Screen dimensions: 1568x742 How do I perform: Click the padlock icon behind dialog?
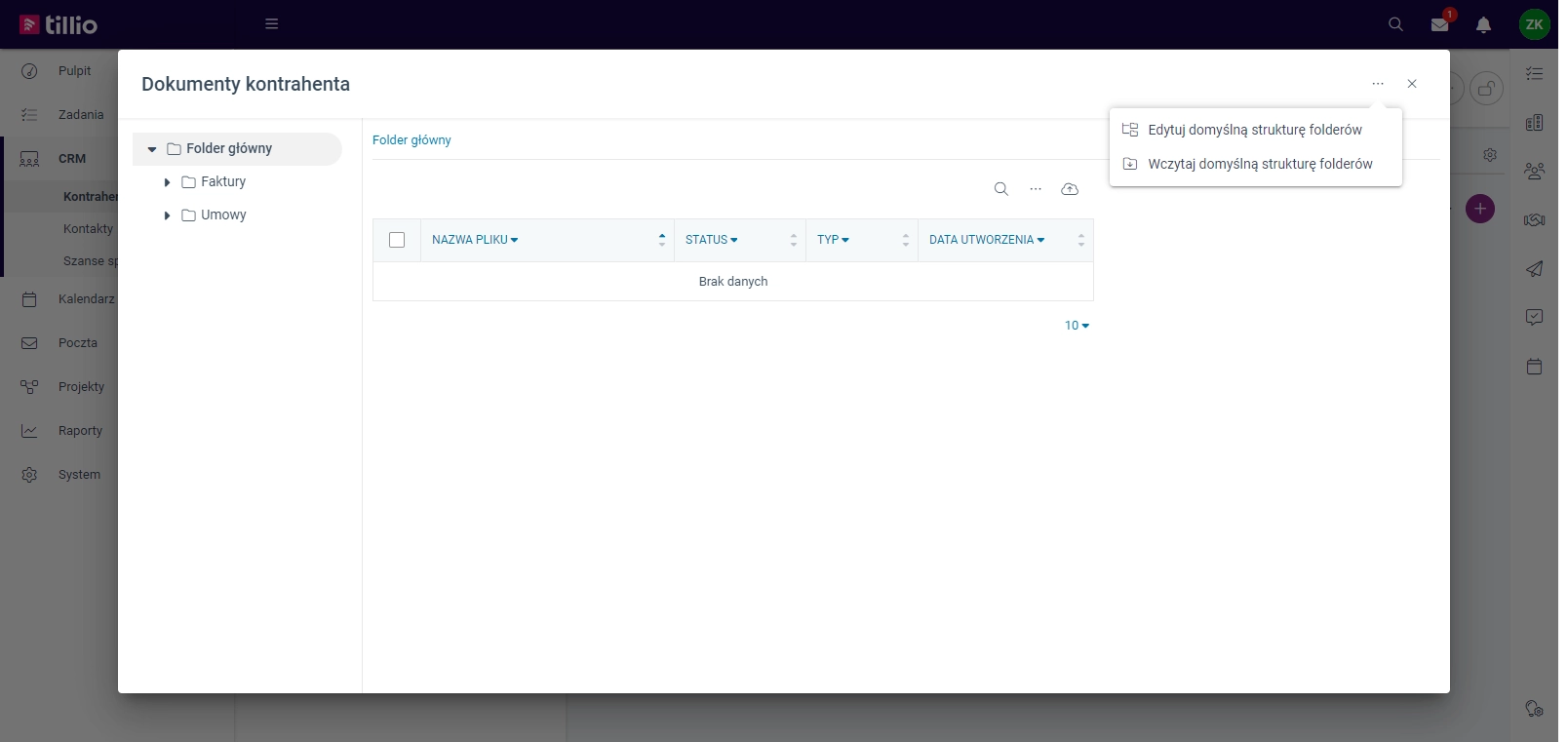[x=1486, y=90]
